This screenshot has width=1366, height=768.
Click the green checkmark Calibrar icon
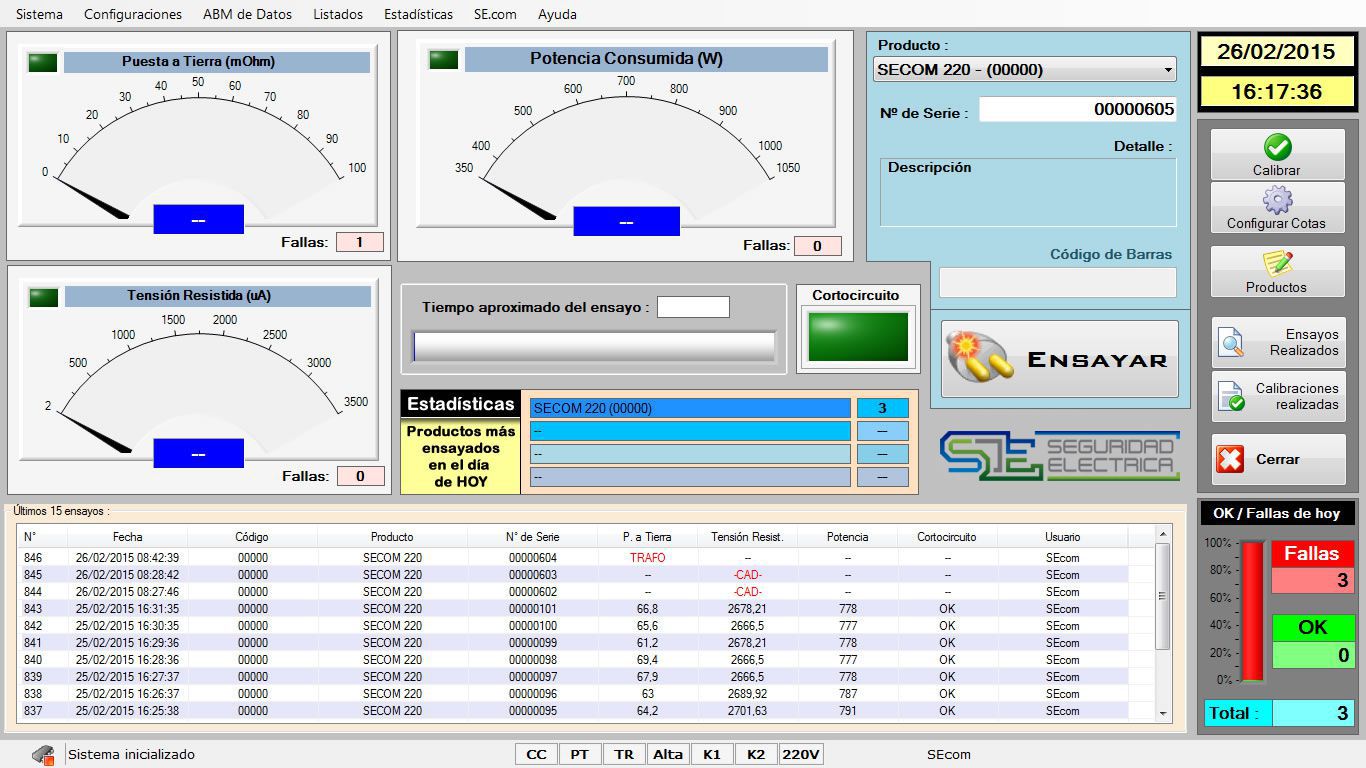(1277, 147)
